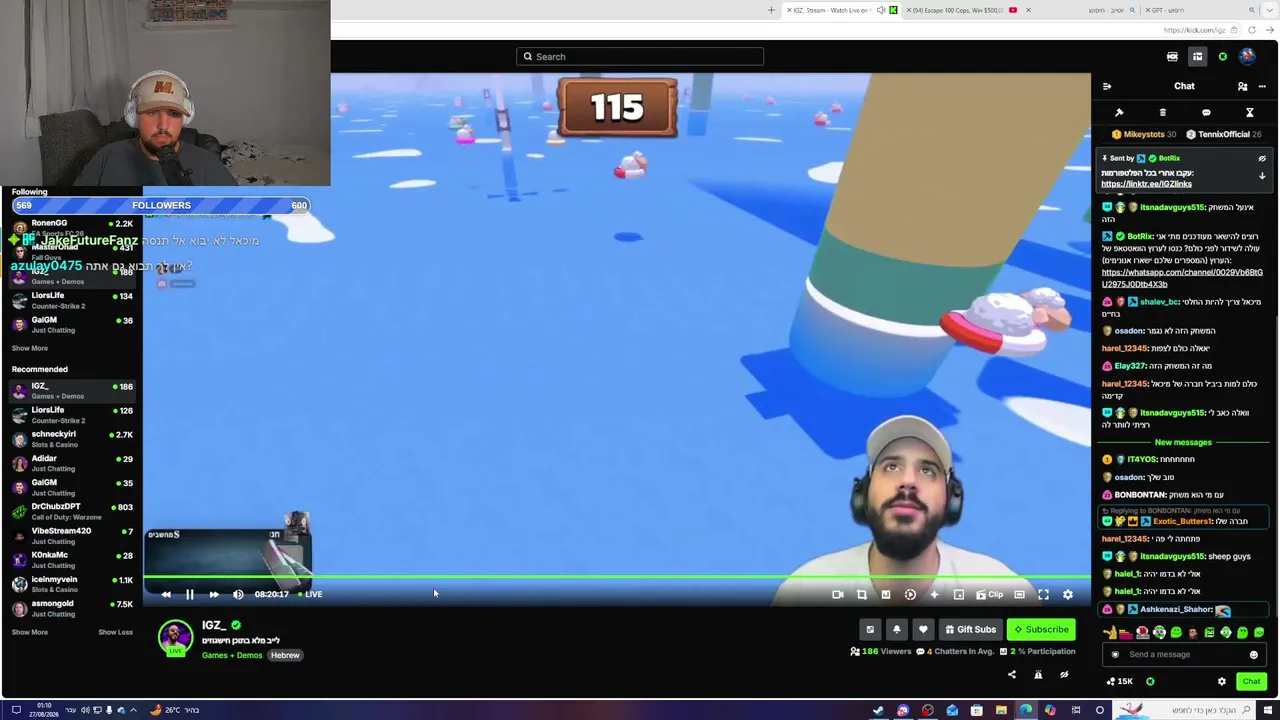This screenshot has width=1280, height=720.
Task: Click the report icon below the stream
Action: (1038, 674)
